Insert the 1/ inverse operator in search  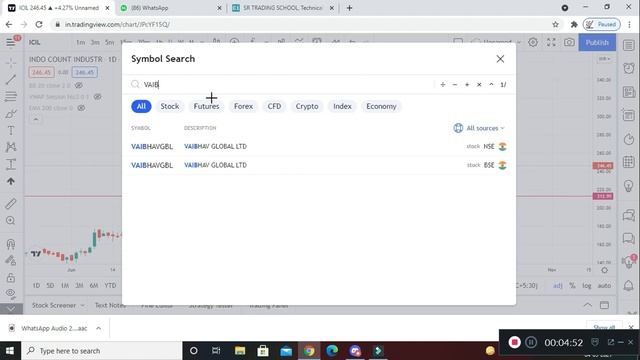point(503,84)
